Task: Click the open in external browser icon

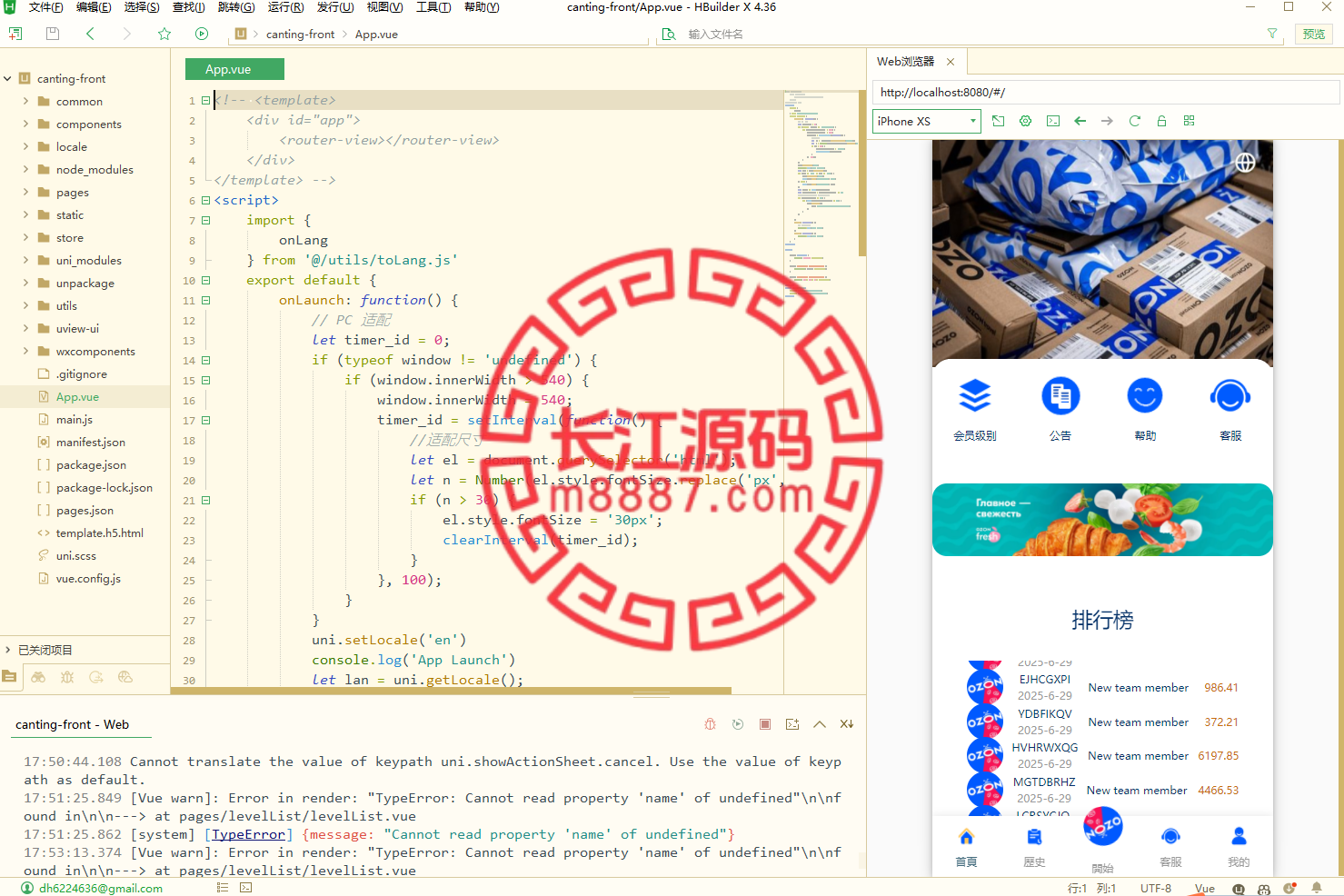Action: click(x=999, y=121)
